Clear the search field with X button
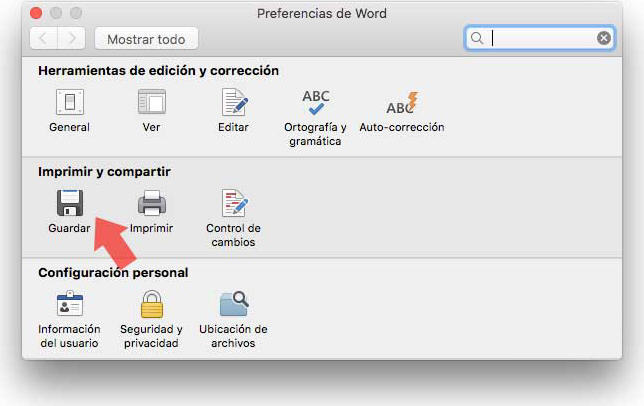644x406 pixels. (x=603, y=38)
